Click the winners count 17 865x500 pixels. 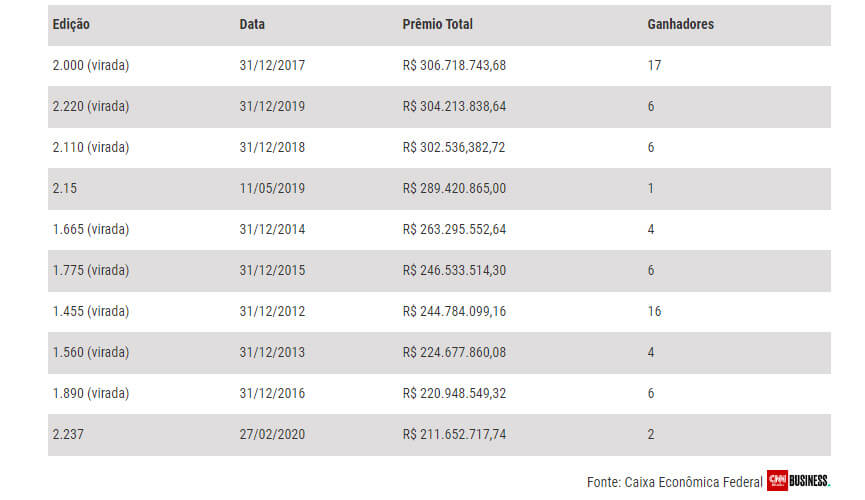tap(654, 65)
